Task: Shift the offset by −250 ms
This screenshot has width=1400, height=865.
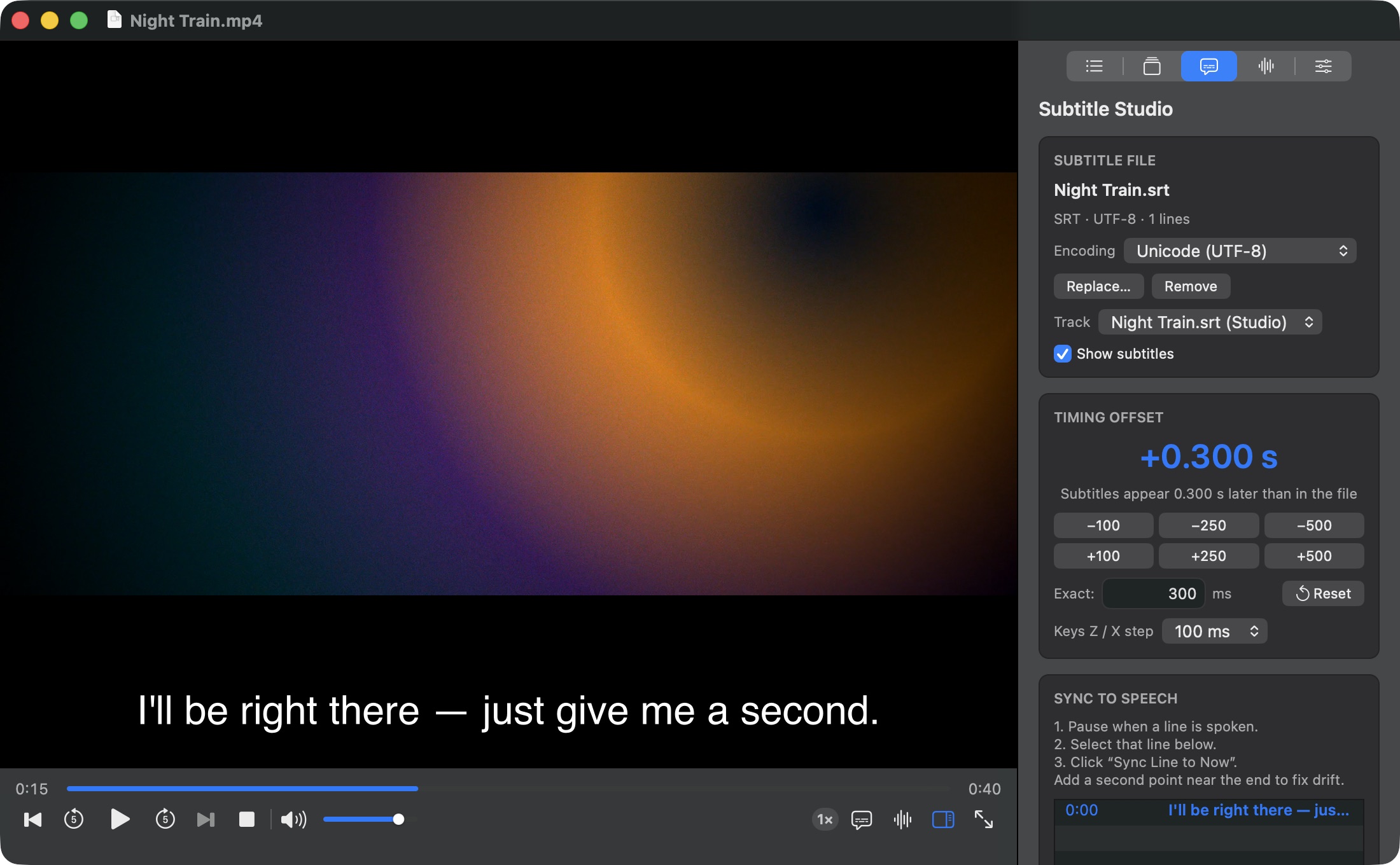Action: tap(1209, 525)
